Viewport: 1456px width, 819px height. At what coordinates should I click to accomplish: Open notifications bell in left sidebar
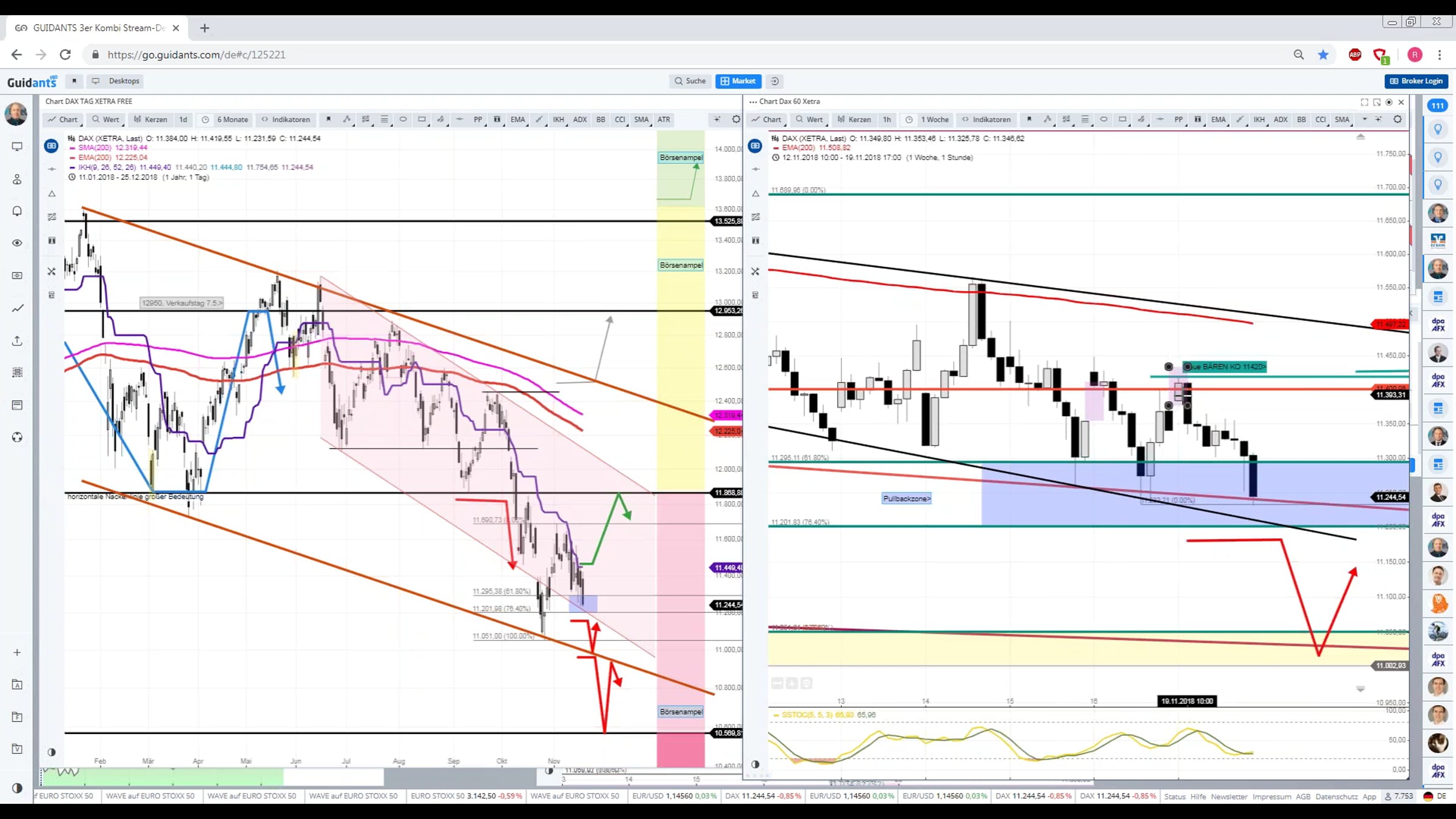click(x=17, y=211)
